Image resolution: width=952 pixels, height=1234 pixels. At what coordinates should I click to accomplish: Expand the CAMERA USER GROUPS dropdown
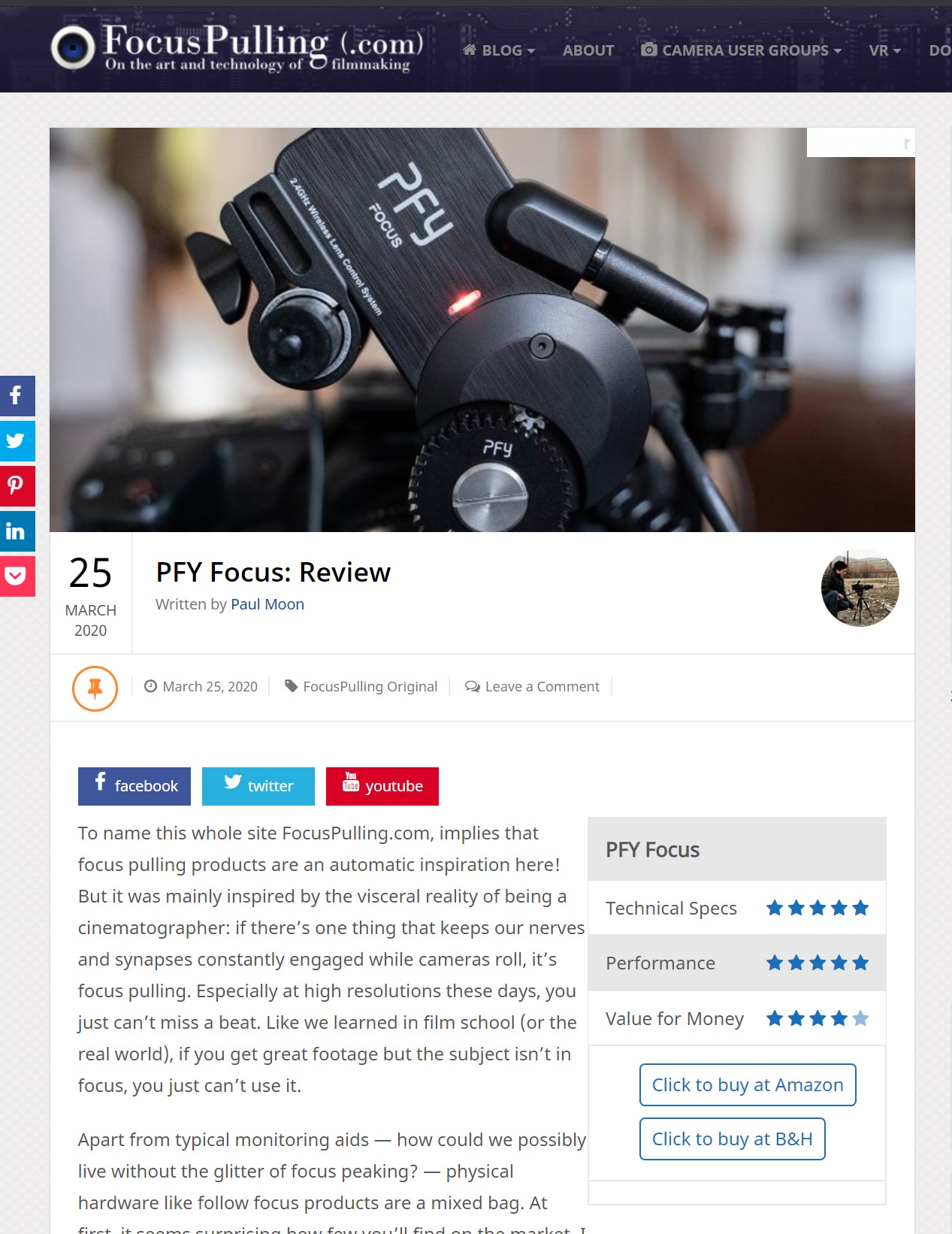(x=741, y=50)
